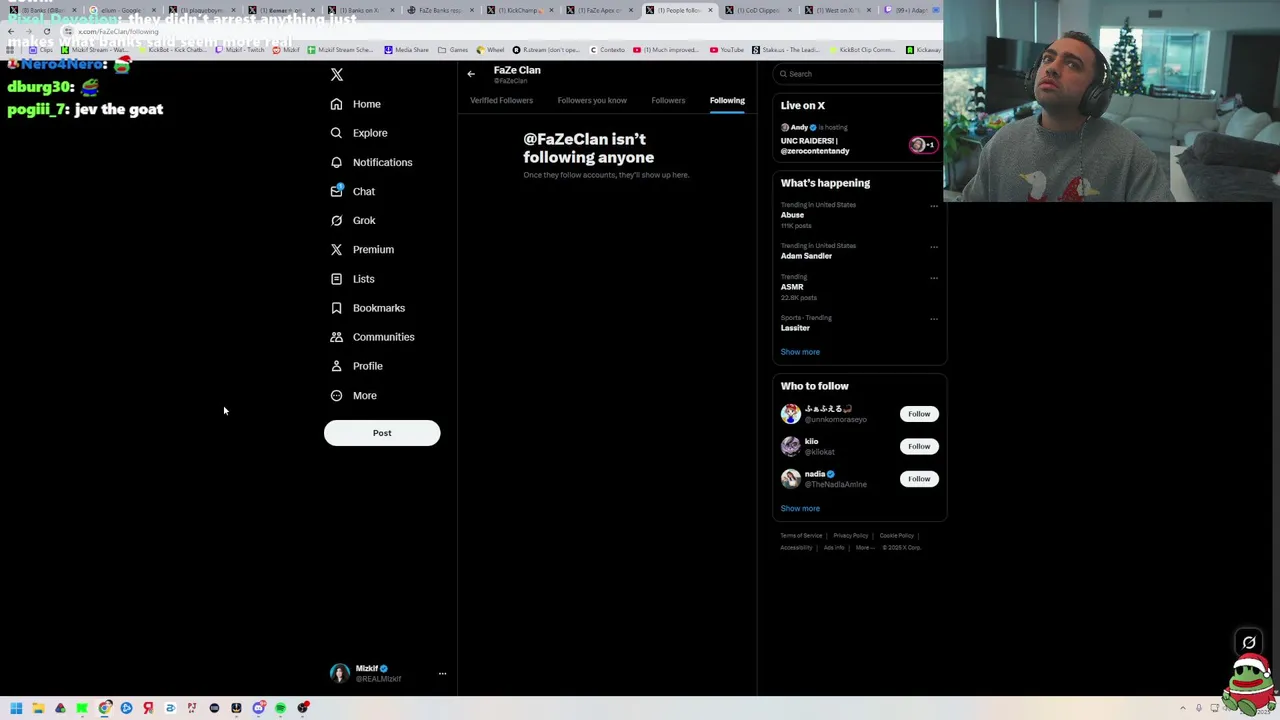The image size is (1280, 720).
Task: Open Bookmarks icon in sidebar
Action: (x=336, y=308)
